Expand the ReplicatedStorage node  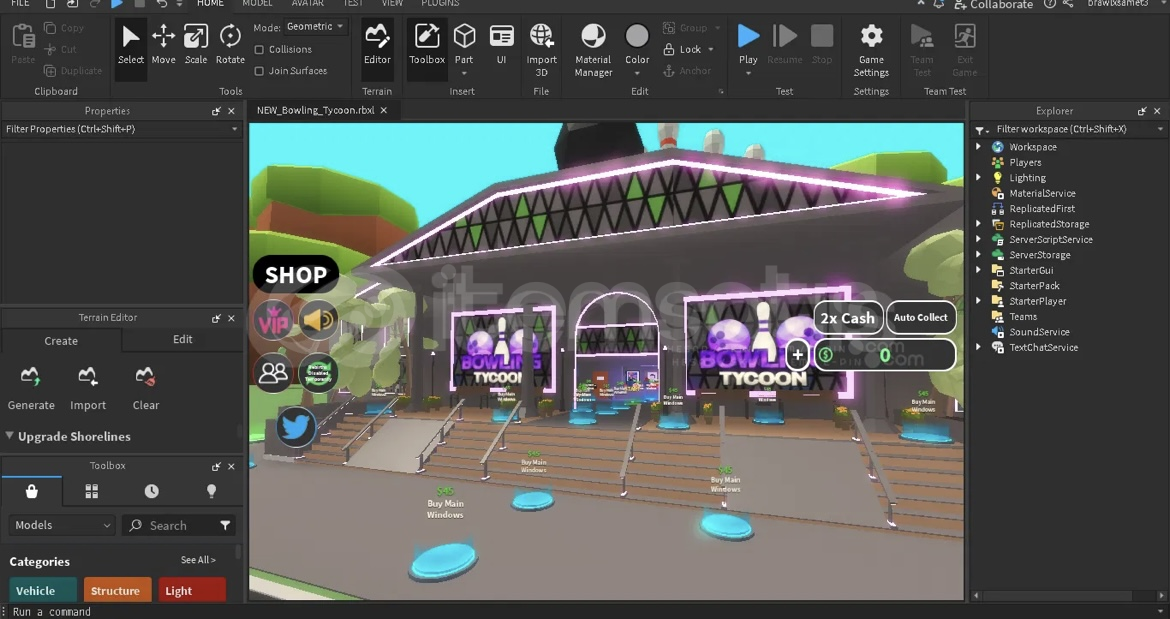coord(978,224)
